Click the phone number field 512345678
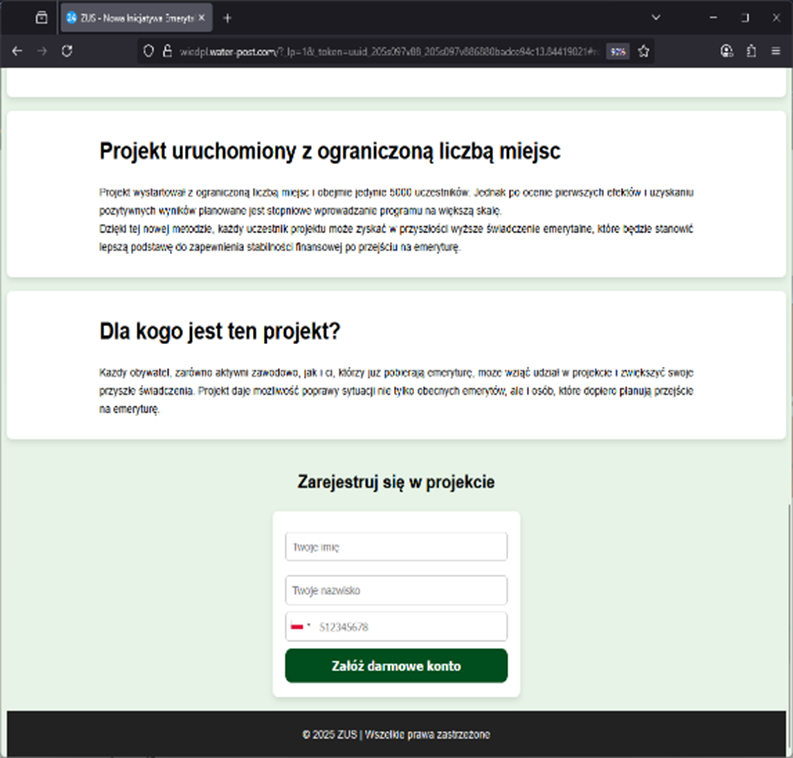This screenshot has height=758, width=793. (x=410, y=627)
